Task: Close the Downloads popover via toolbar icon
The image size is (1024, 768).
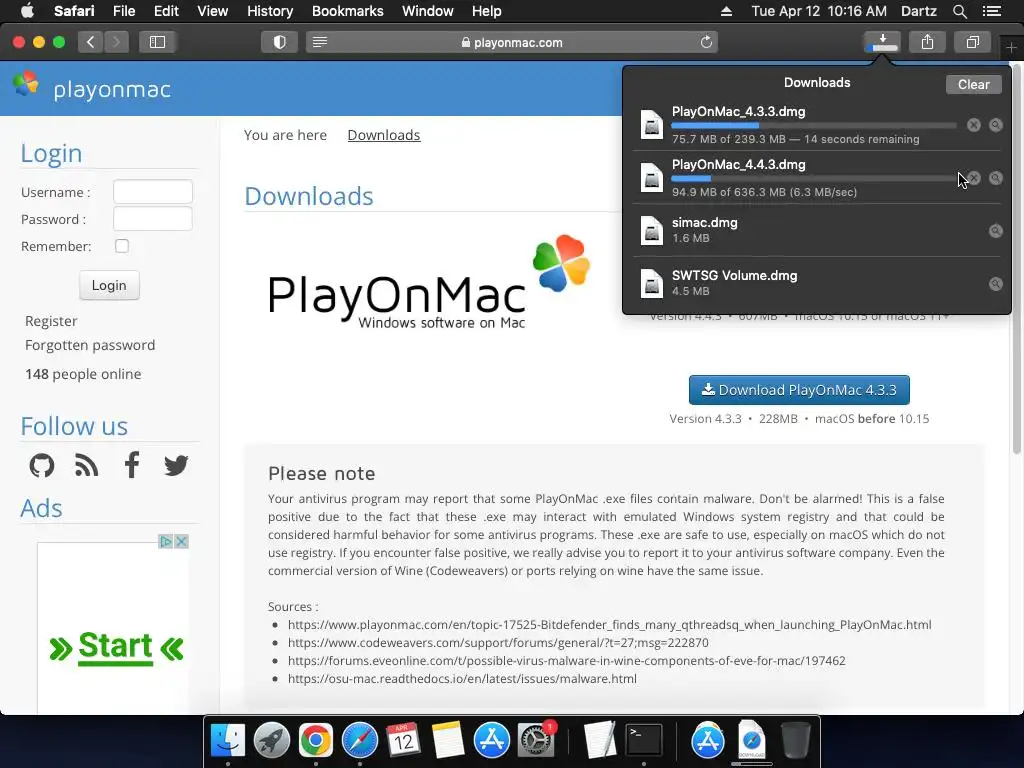Action: click(x=882, y=42)
